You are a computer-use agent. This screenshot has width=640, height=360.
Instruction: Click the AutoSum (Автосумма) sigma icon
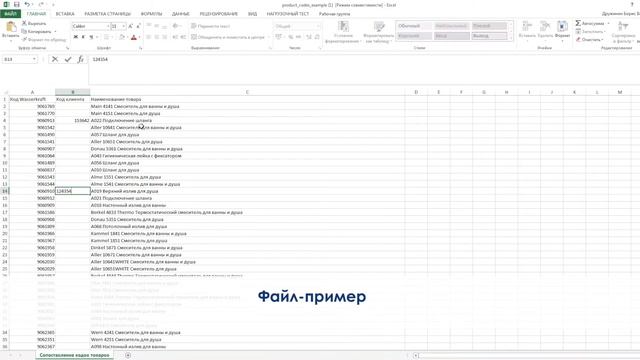pos(578,23)
